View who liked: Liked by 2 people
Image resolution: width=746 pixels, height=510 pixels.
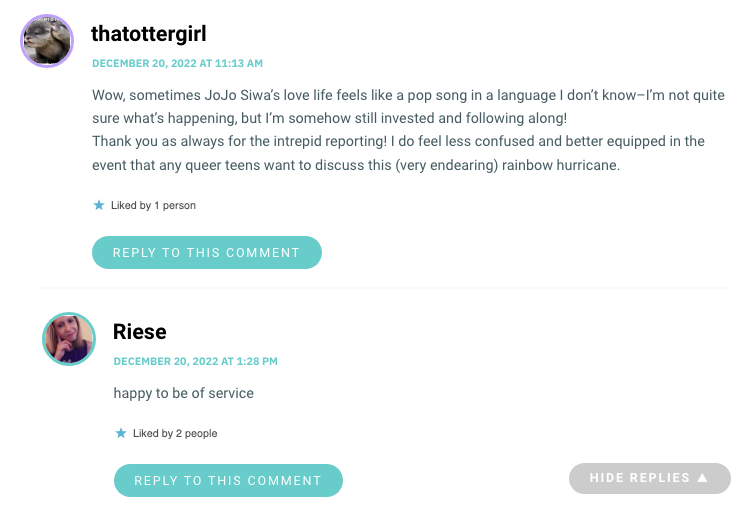(x=175, y=433)
